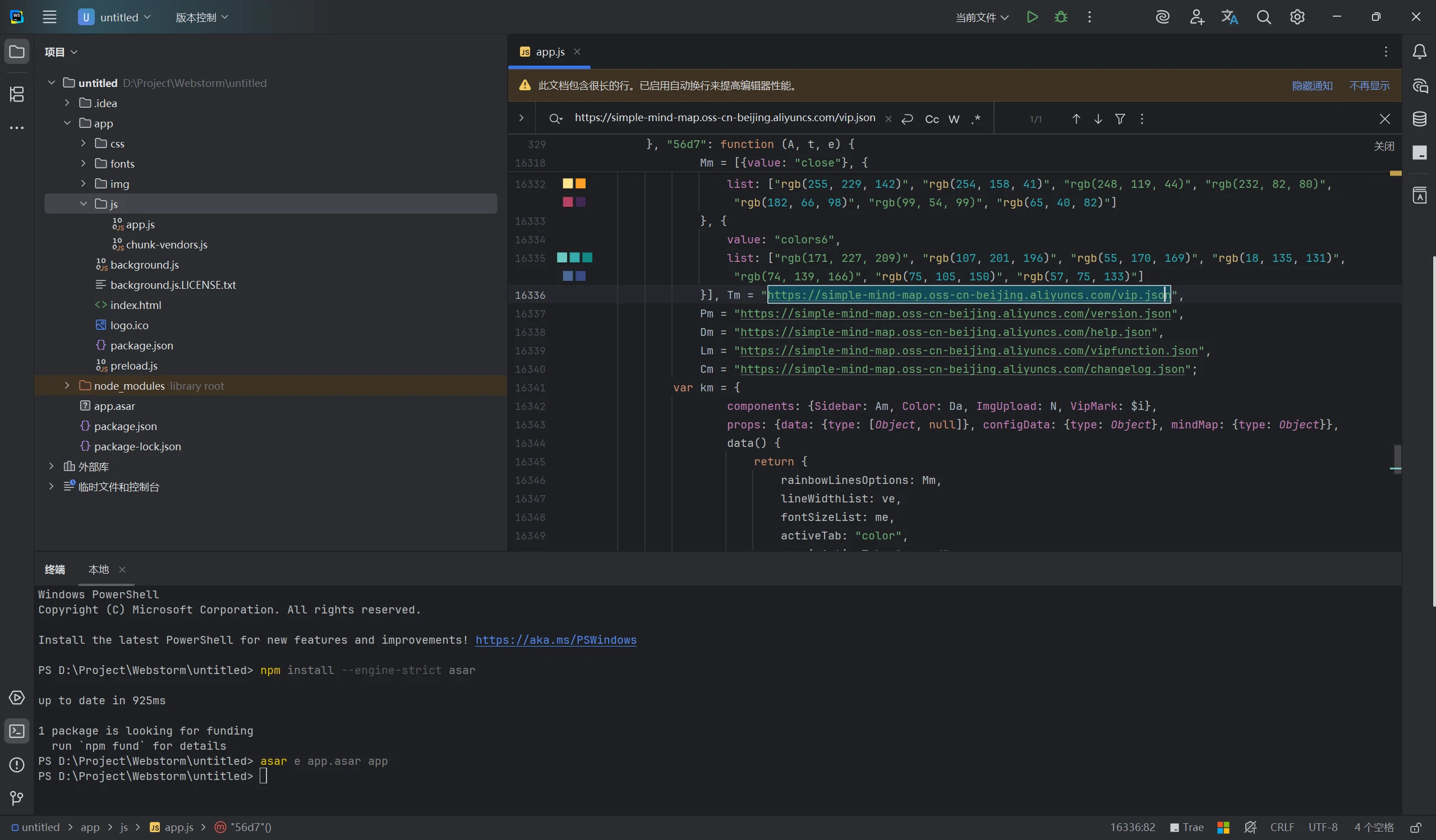Click the Debug bug icon
The width and height of the screenshot is (1436, 840).
click(x=1061, y=17)
